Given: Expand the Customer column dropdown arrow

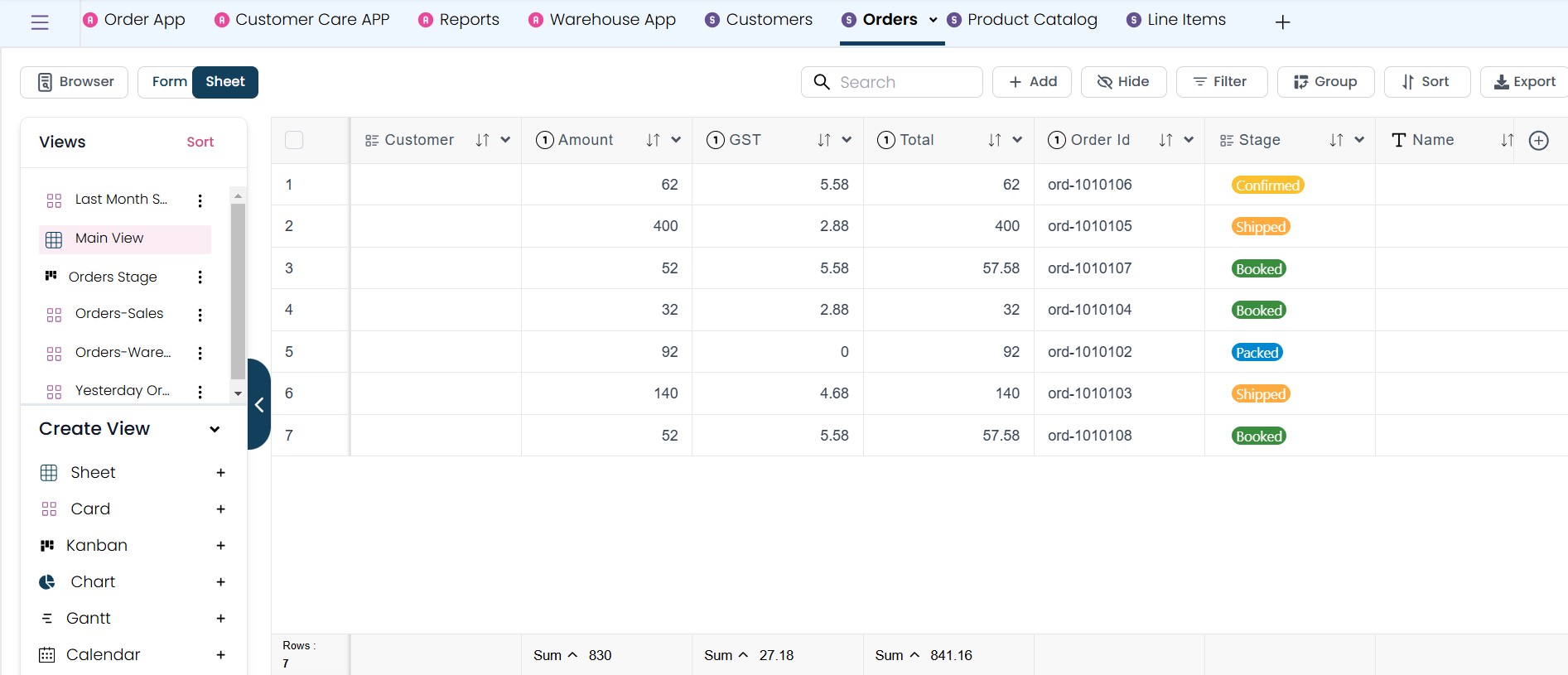Looking at the screenshot, I should coord(505,141).
